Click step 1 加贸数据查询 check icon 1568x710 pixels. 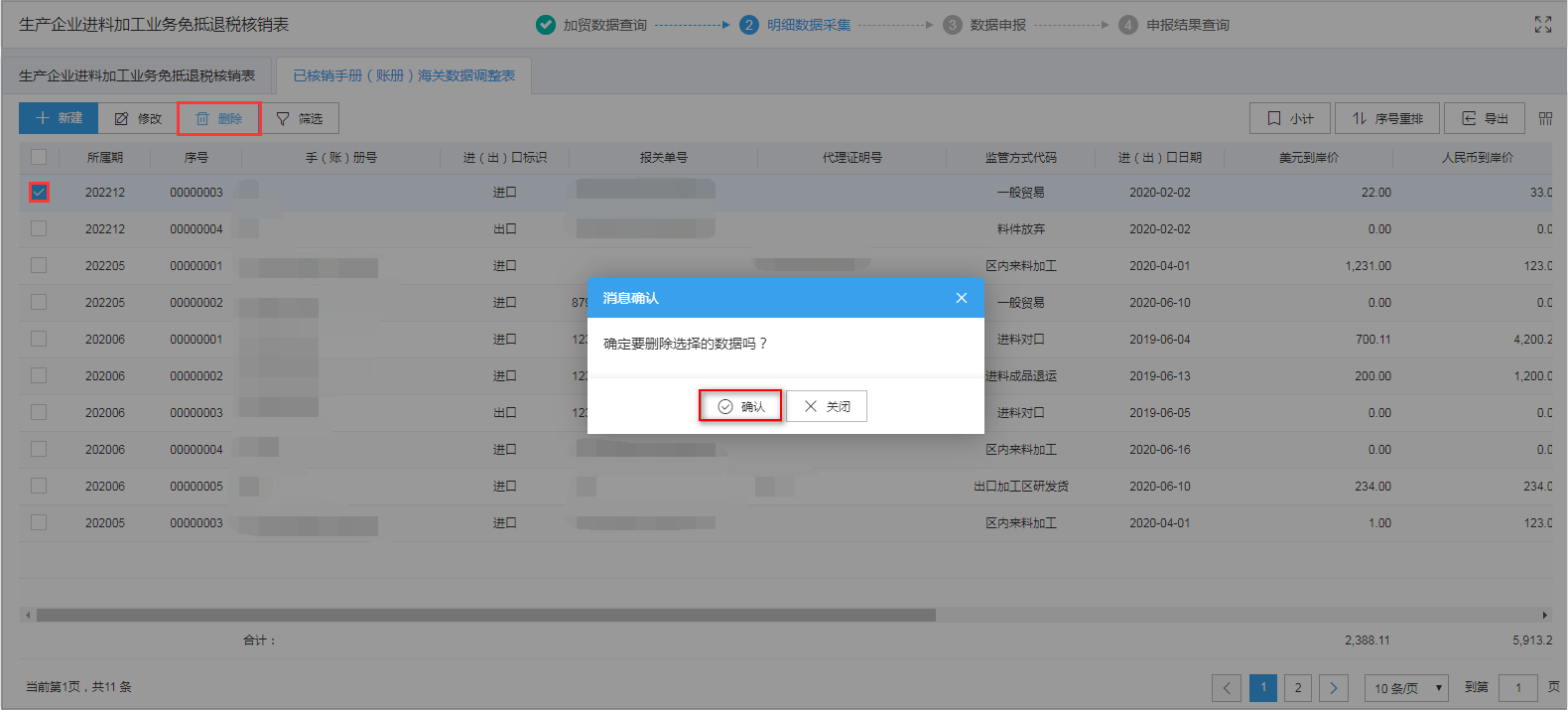pyautogui.click(x=546, y=25)
